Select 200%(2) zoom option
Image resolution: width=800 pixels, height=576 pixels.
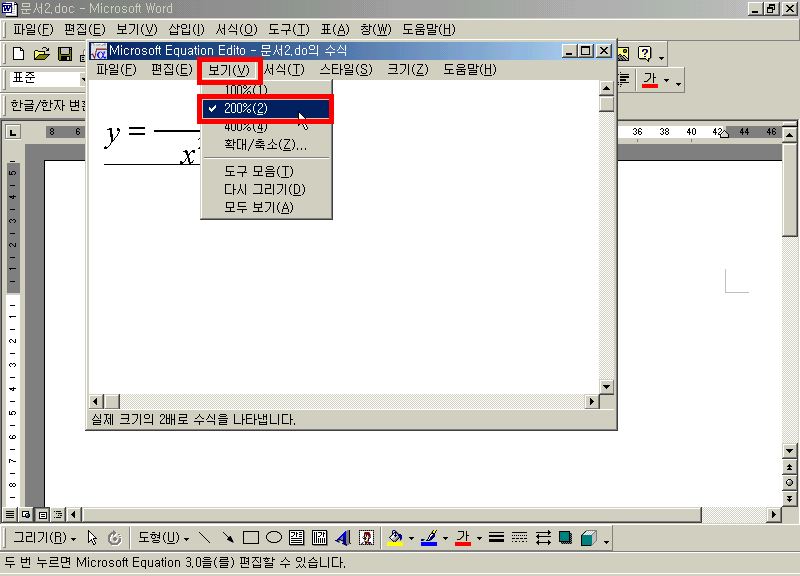266,109
